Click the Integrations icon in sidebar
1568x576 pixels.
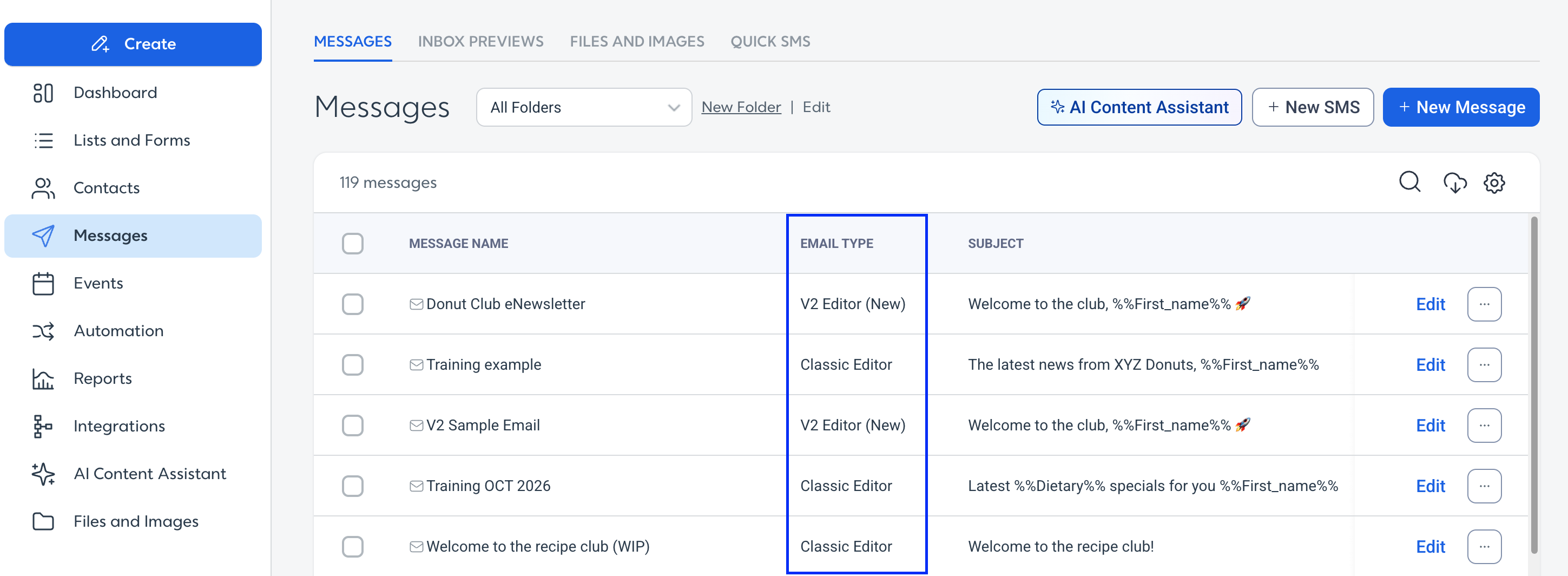(43, 426)
